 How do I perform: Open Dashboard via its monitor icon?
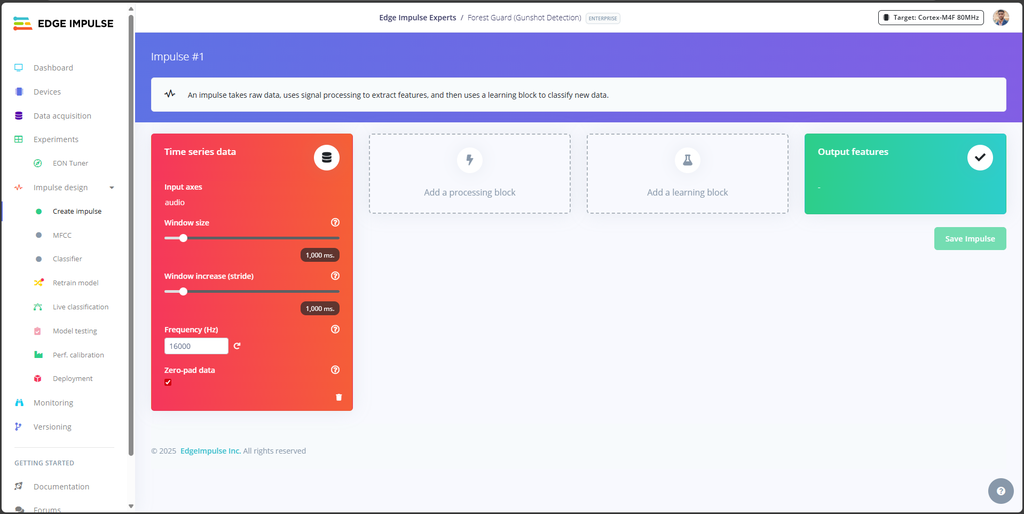(19, 68)
